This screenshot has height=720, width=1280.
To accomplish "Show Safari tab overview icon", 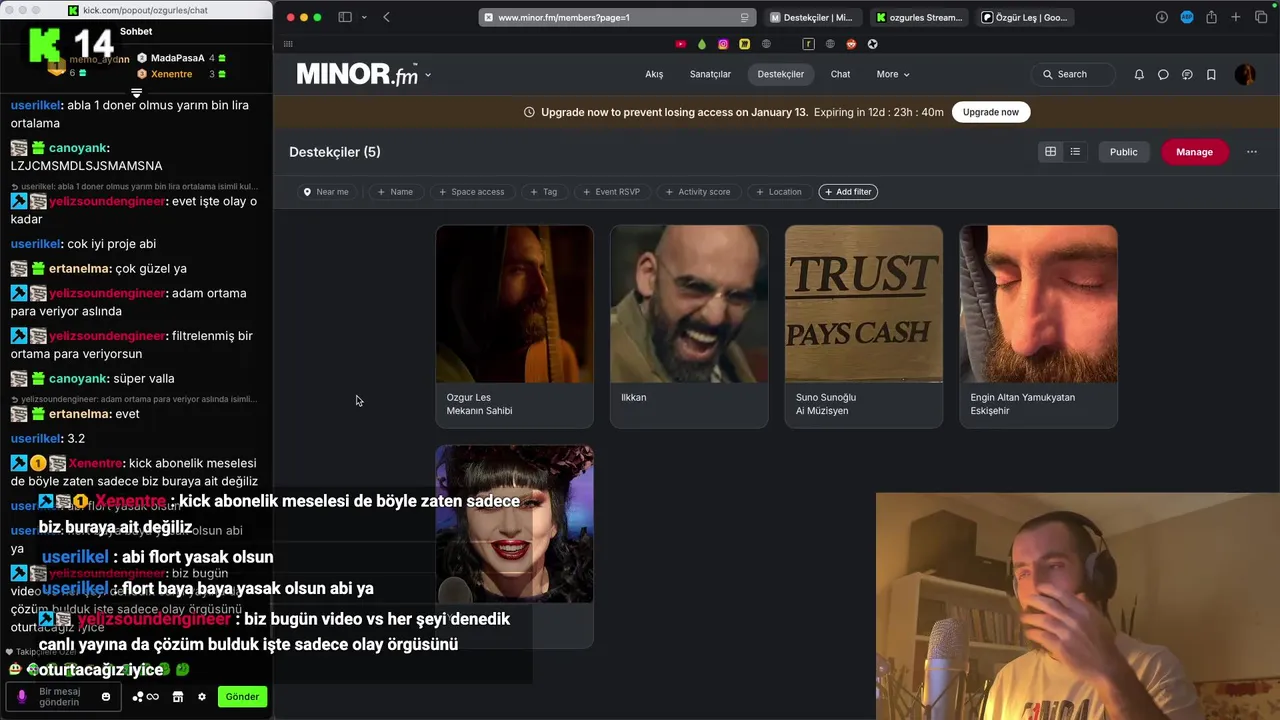I will pyautogui.click(x=1261, y=17).
